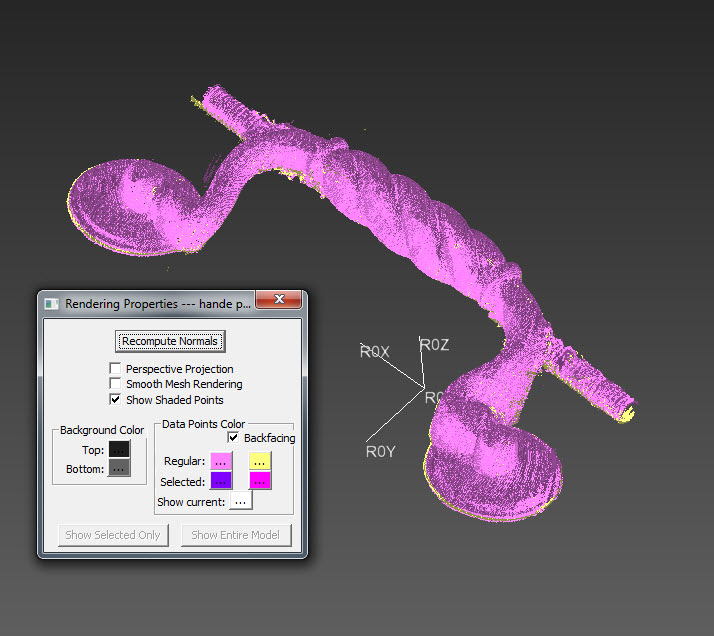
Task: Open the Top background color swatch
Action: 119,450
